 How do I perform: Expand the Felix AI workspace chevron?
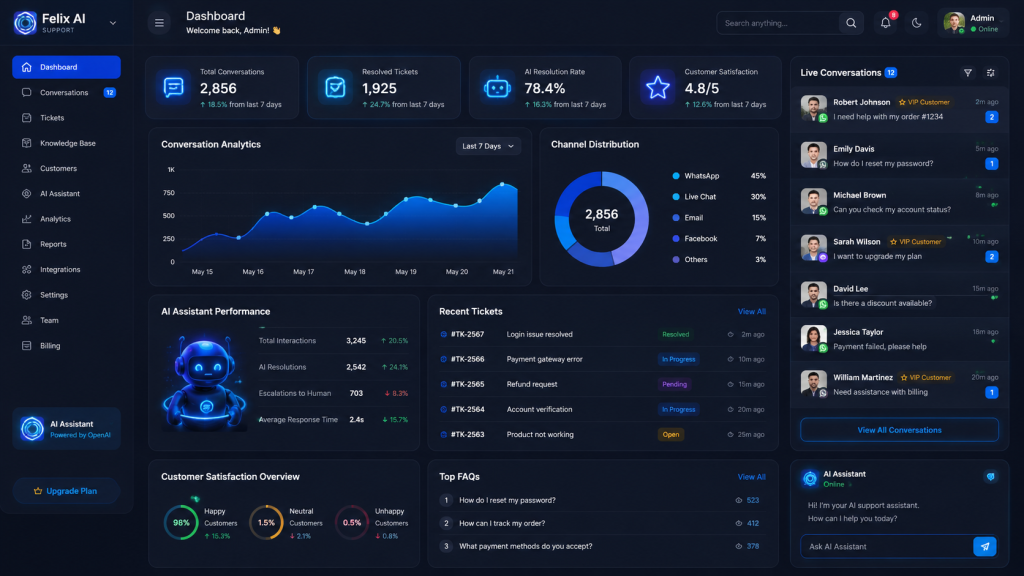113,23
